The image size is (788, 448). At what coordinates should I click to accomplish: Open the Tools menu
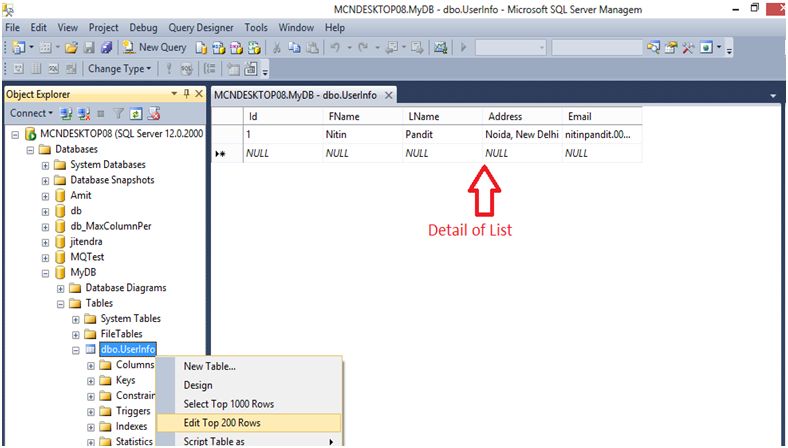click(256, 28)
